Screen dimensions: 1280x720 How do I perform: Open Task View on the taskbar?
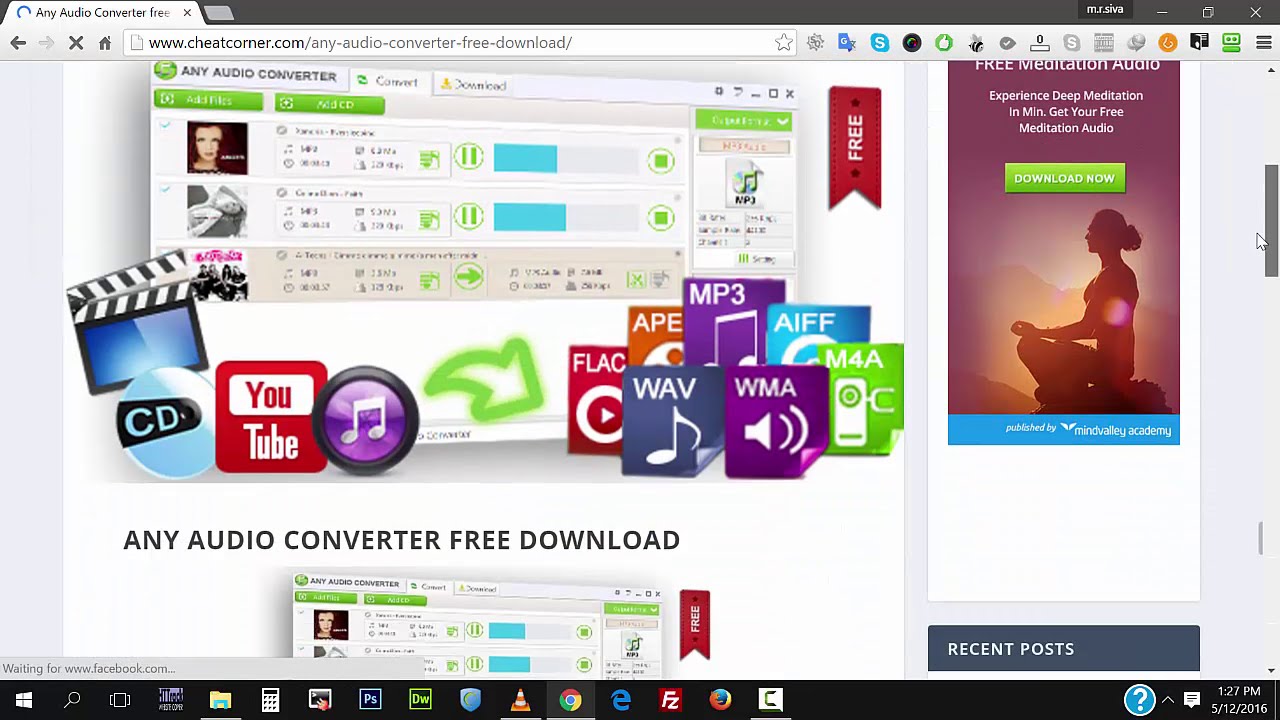pyautogui.click(x=120, y=700)
